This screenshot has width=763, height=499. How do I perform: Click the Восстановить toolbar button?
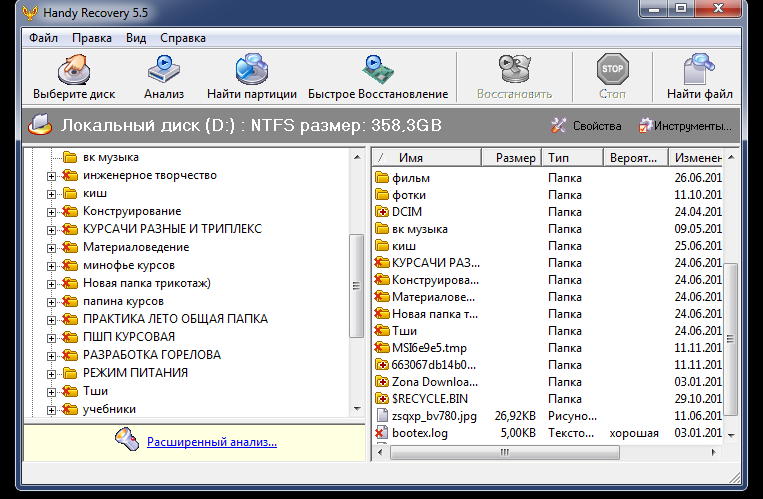pos(514,76)
